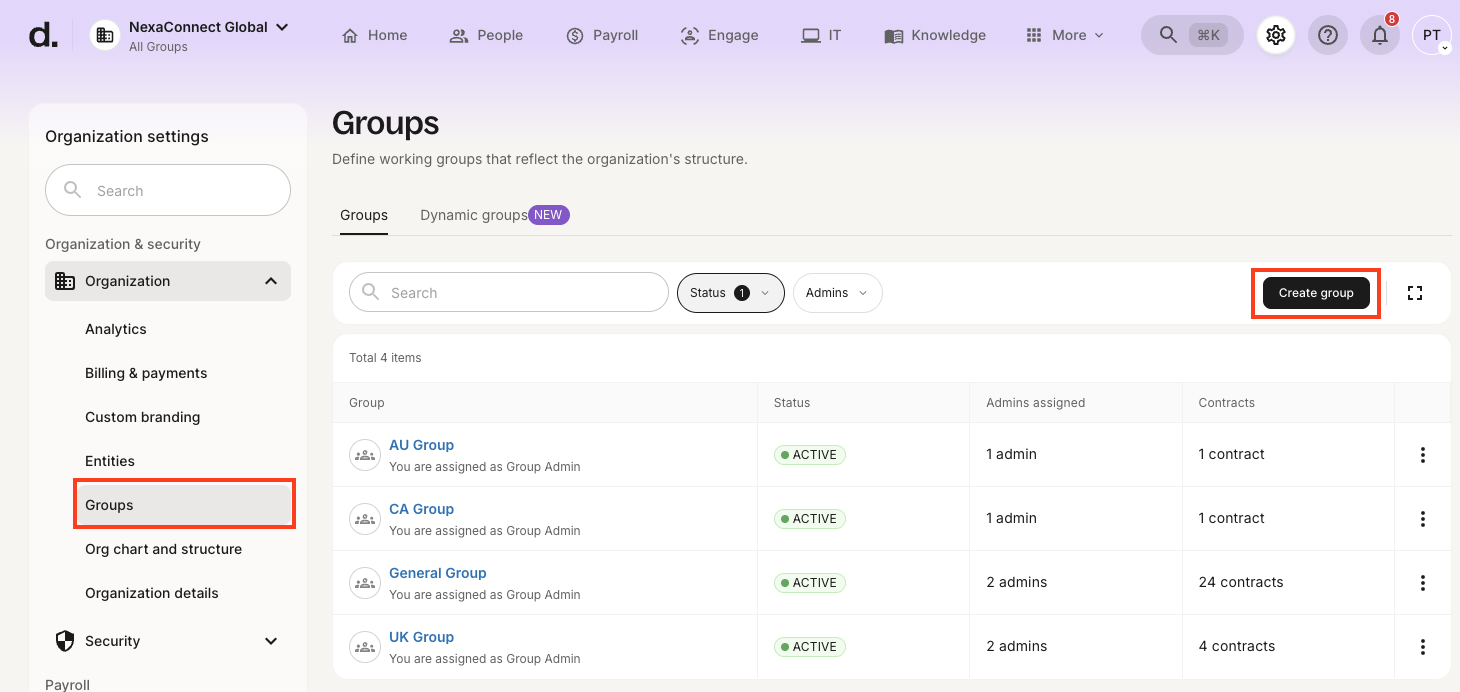The height and width of the screenshot is (692, 1460).
Task: Click the Deel logo icon
Action: pyautogui.click(x=43, y=36)
